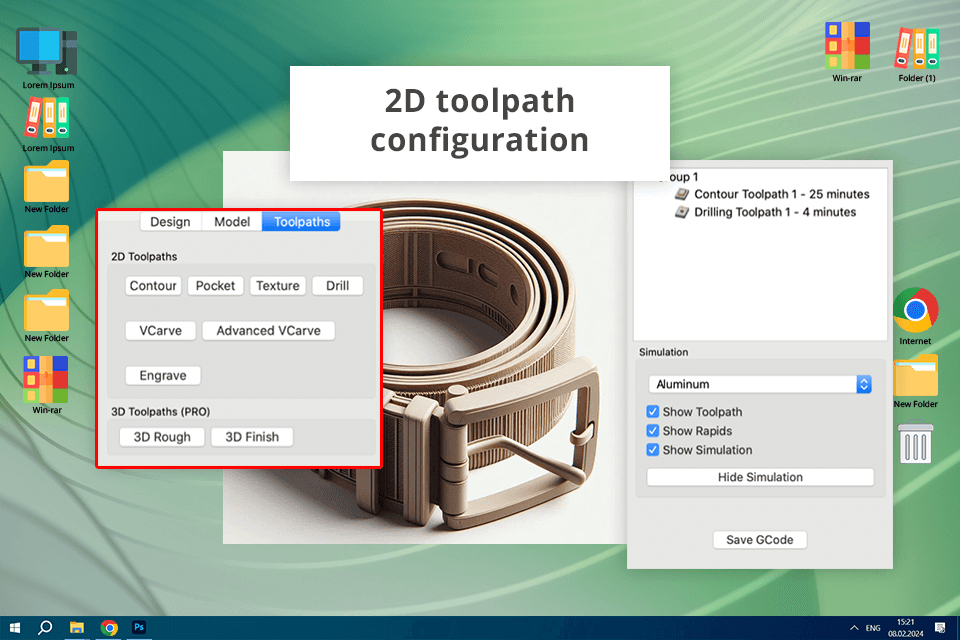Image resolution: width=960 pixels, height=640 pixels.
Task: Toggle the Show Toolpath checkbox
Action: pos(653,412)
